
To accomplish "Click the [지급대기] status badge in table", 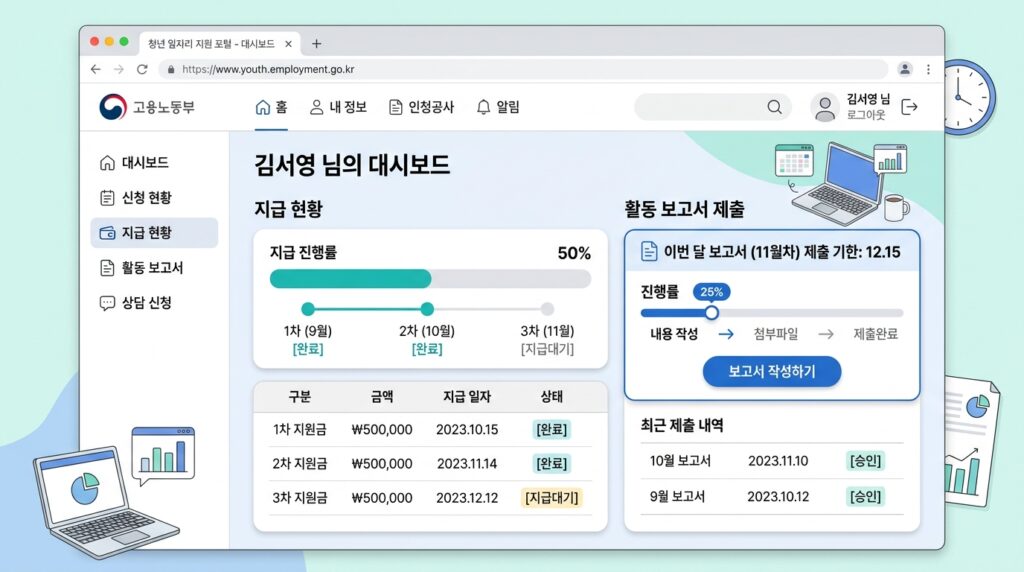I will (552, 498).
